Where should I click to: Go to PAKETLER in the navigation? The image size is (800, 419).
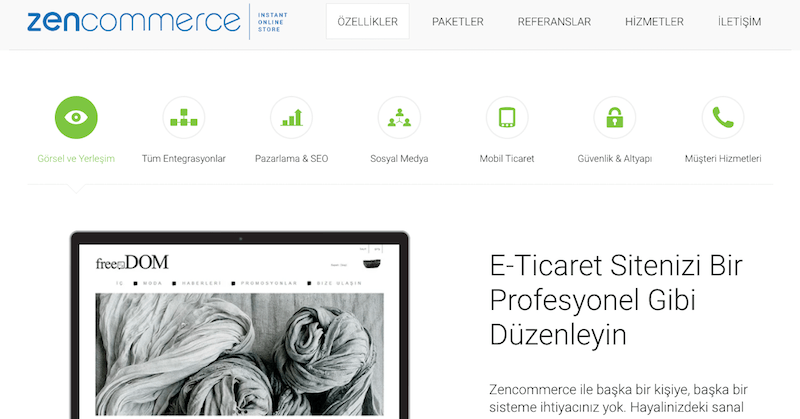pos(458,21)
